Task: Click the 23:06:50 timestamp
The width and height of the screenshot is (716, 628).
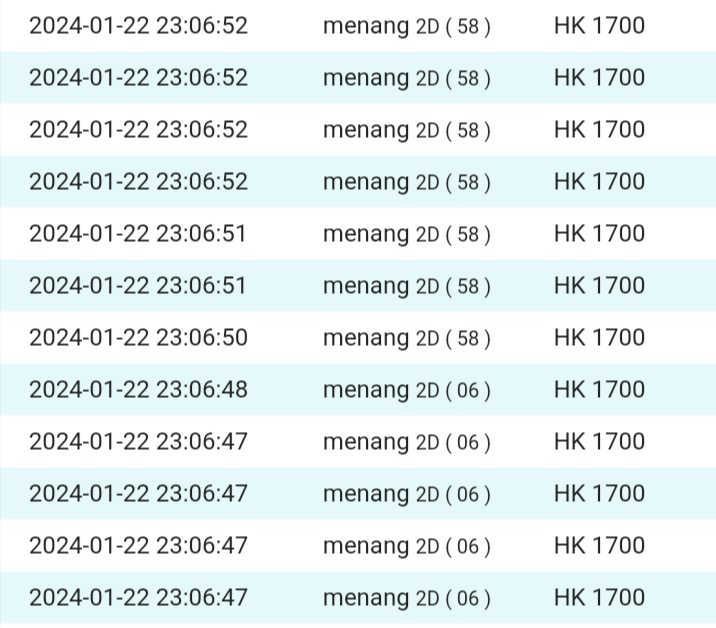Action: tap(138, 338)
